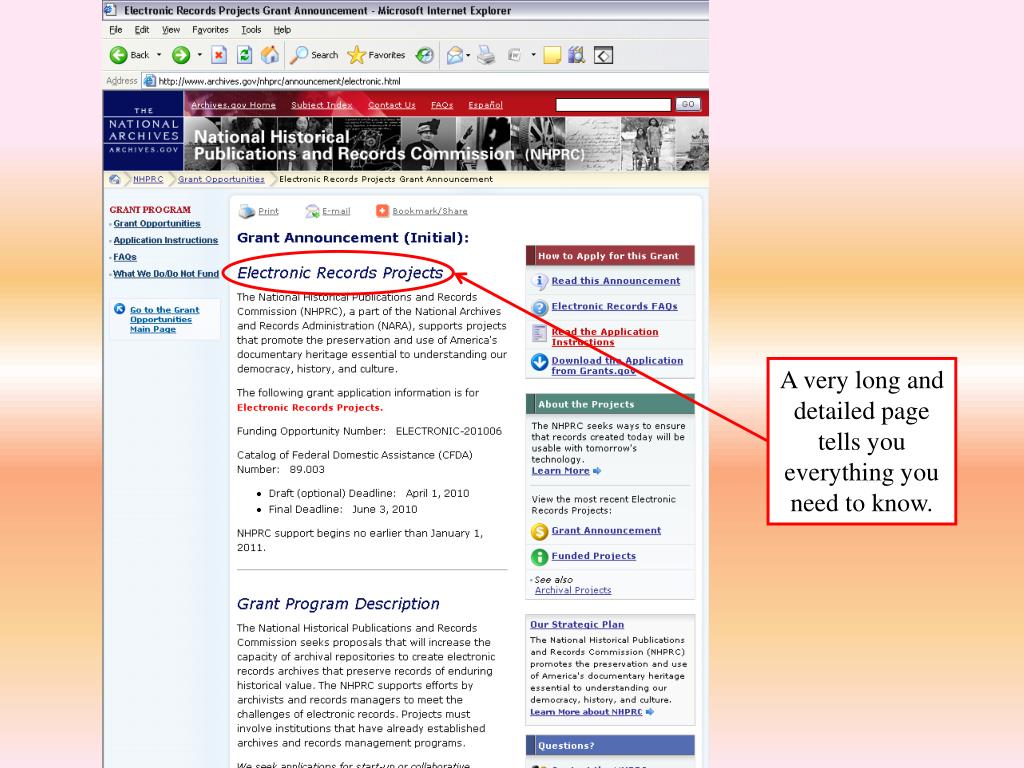Open the Edit menu
This screenshot has height=768, width=1024.
coord(142,30)
